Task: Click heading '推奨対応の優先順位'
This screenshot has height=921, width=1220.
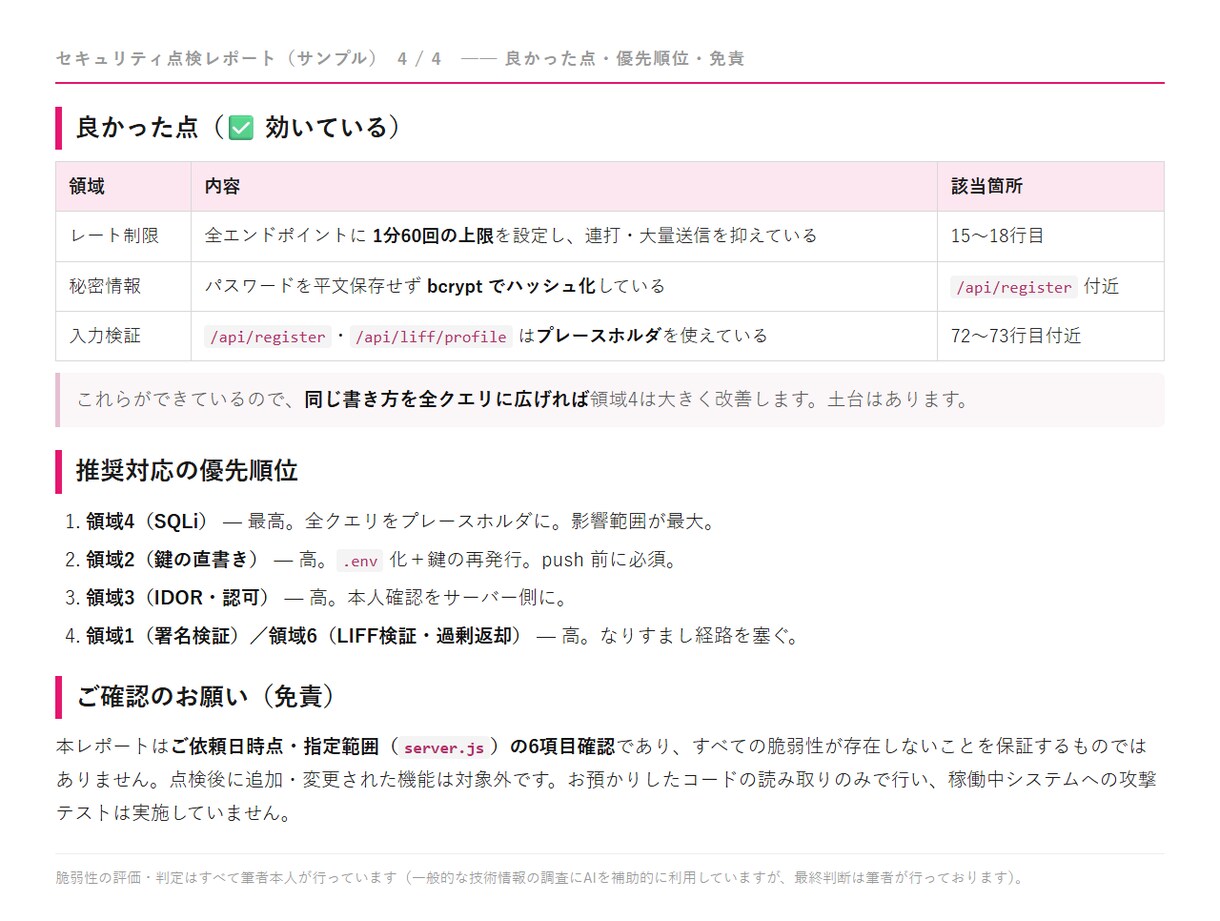Action: coord(187,470)
